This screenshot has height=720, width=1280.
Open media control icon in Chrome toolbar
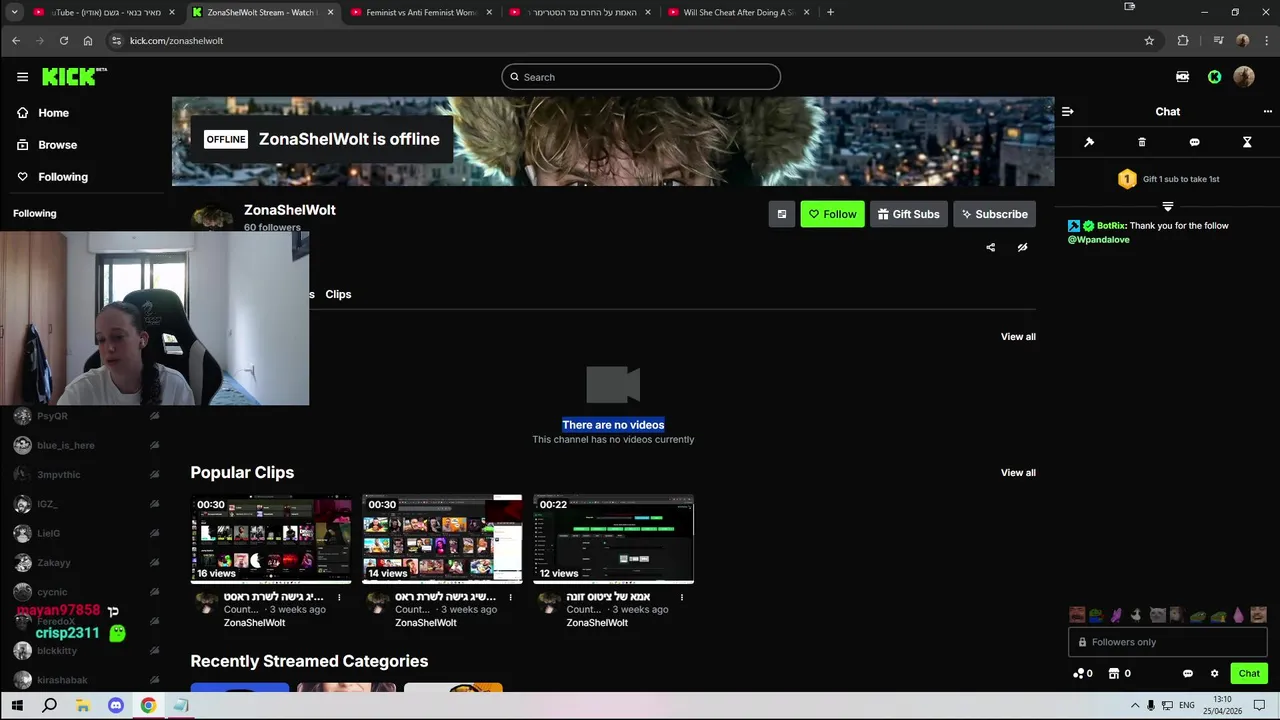point(1218,41)
